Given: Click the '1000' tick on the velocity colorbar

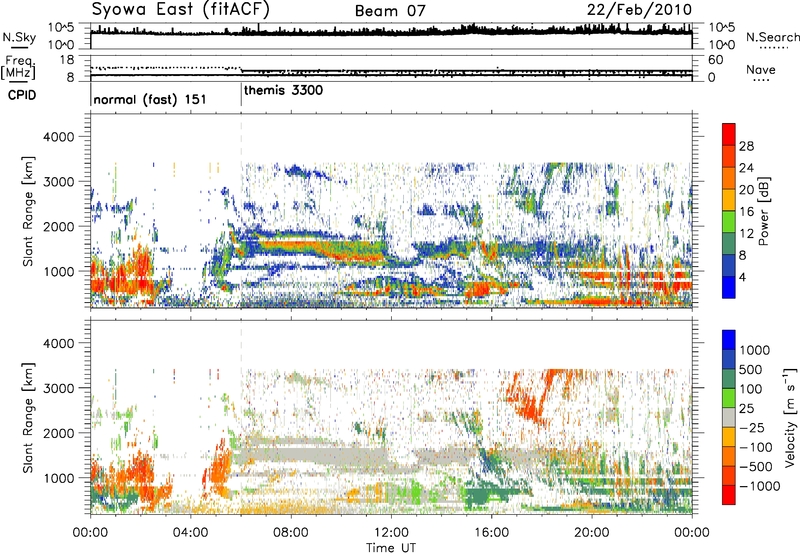Looking at the screenshot, I should click(x=754, y=350).
